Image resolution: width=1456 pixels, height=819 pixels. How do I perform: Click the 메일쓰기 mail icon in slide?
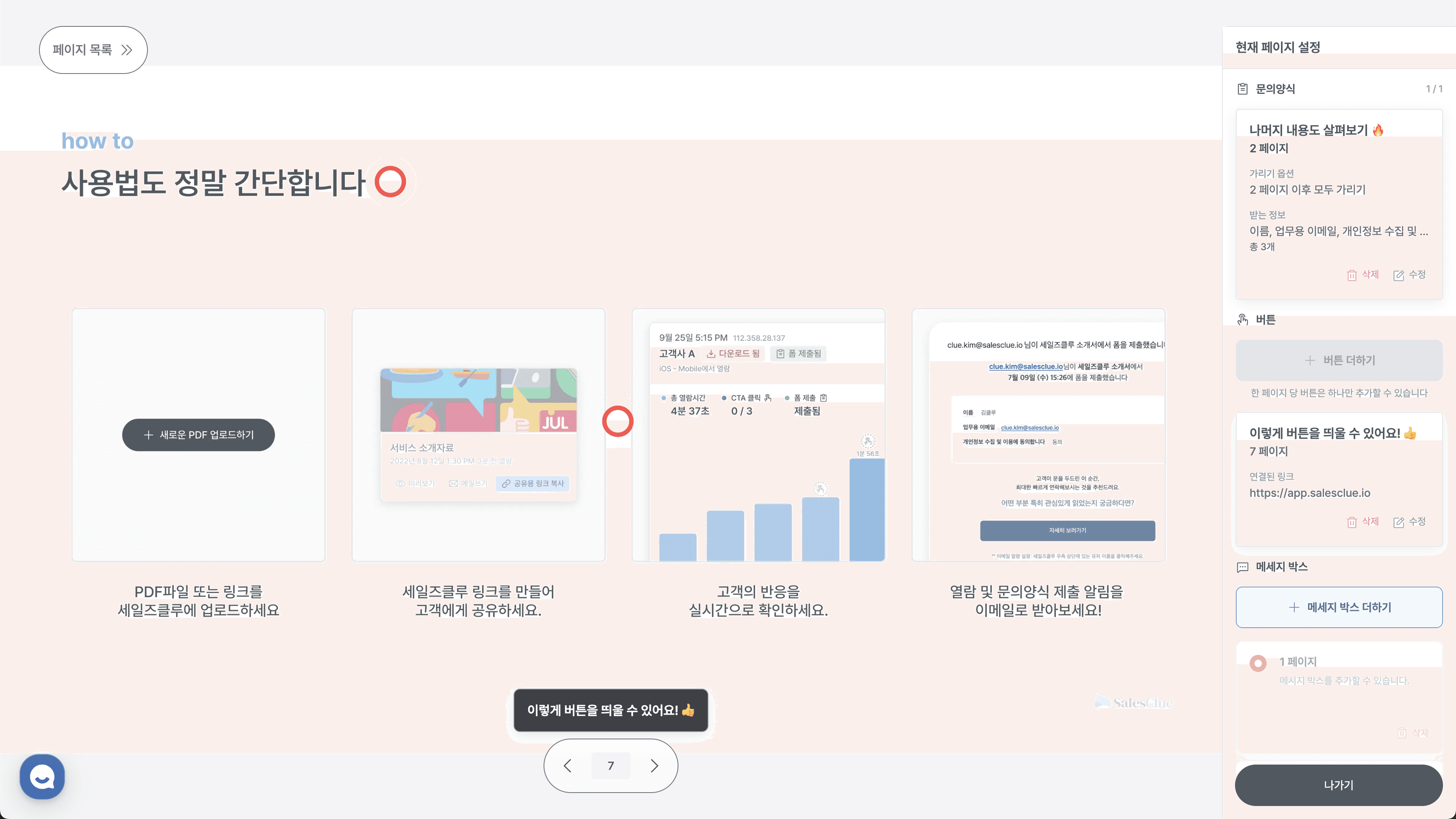453,484
